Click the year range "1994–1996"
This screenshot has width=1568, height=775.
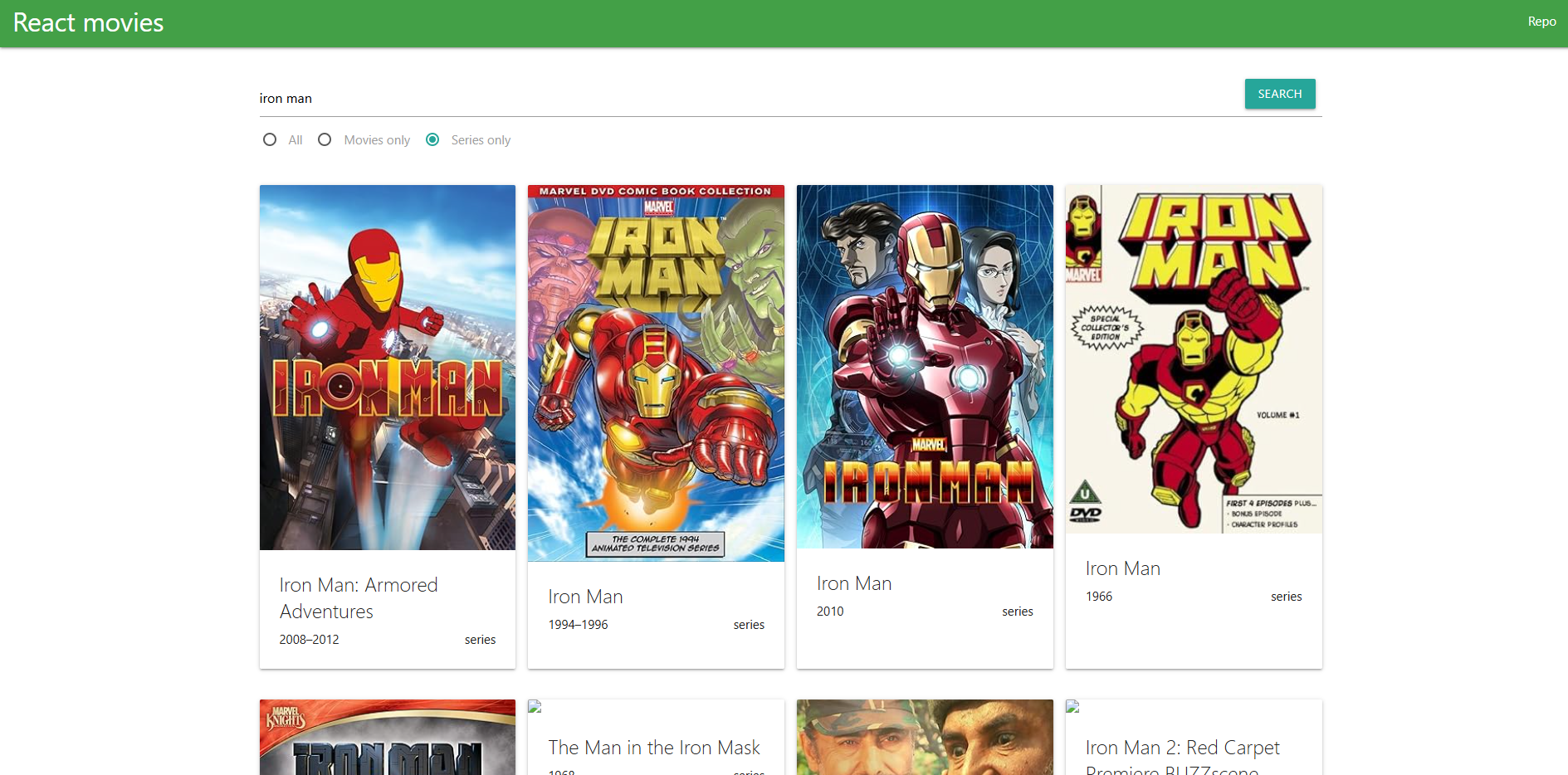pos(578,625)
